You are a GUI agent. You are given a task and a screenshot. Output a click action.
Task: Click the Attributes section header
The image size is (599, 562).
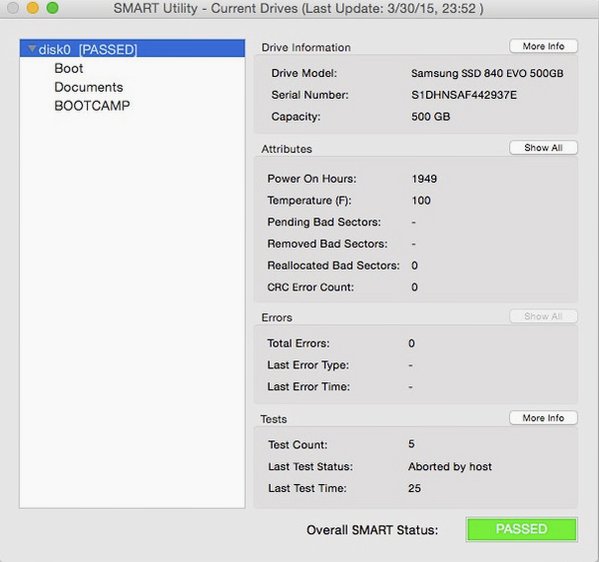pos(287,149)
